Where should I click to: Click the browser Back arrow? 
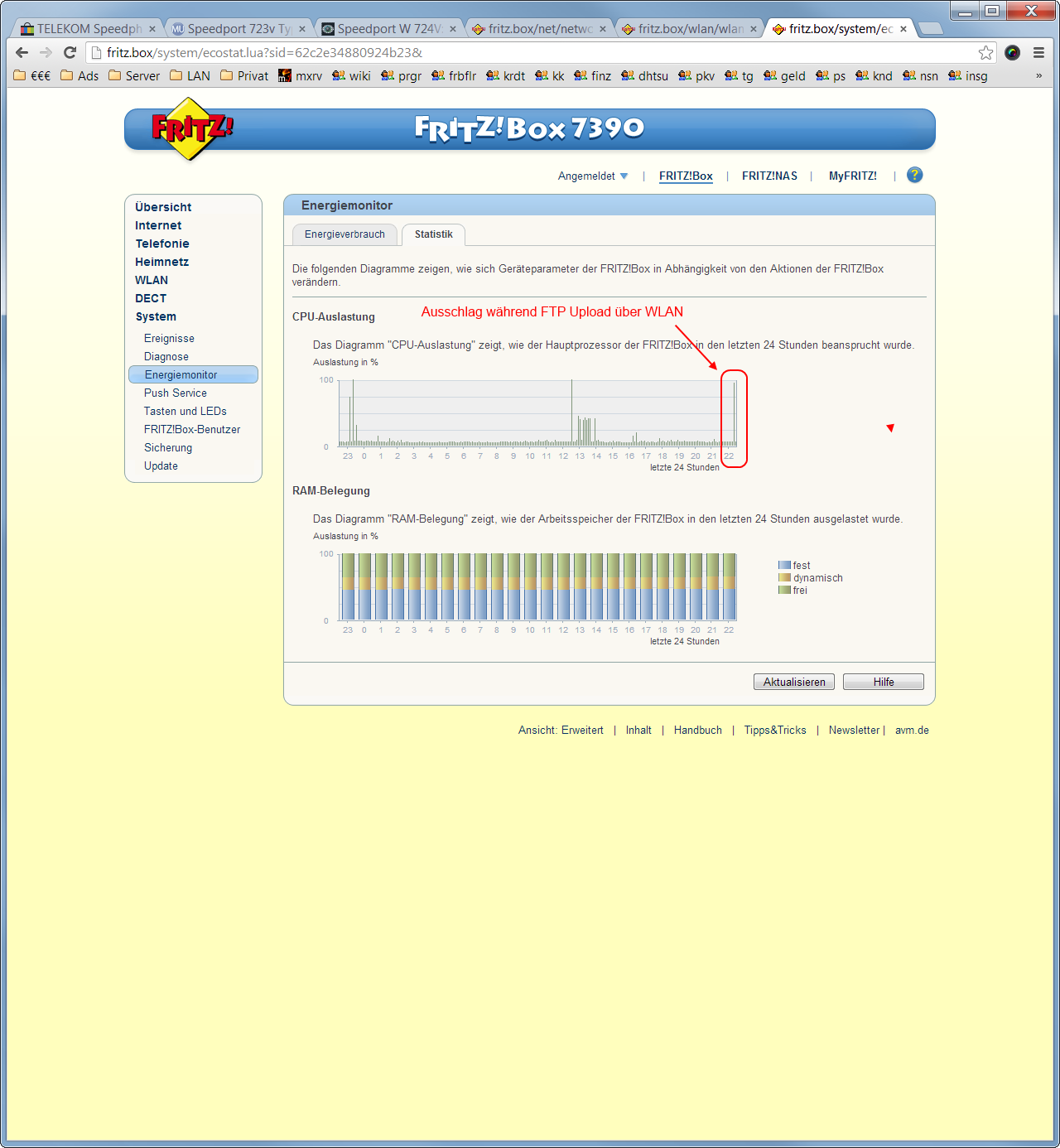tap(22, 52)
